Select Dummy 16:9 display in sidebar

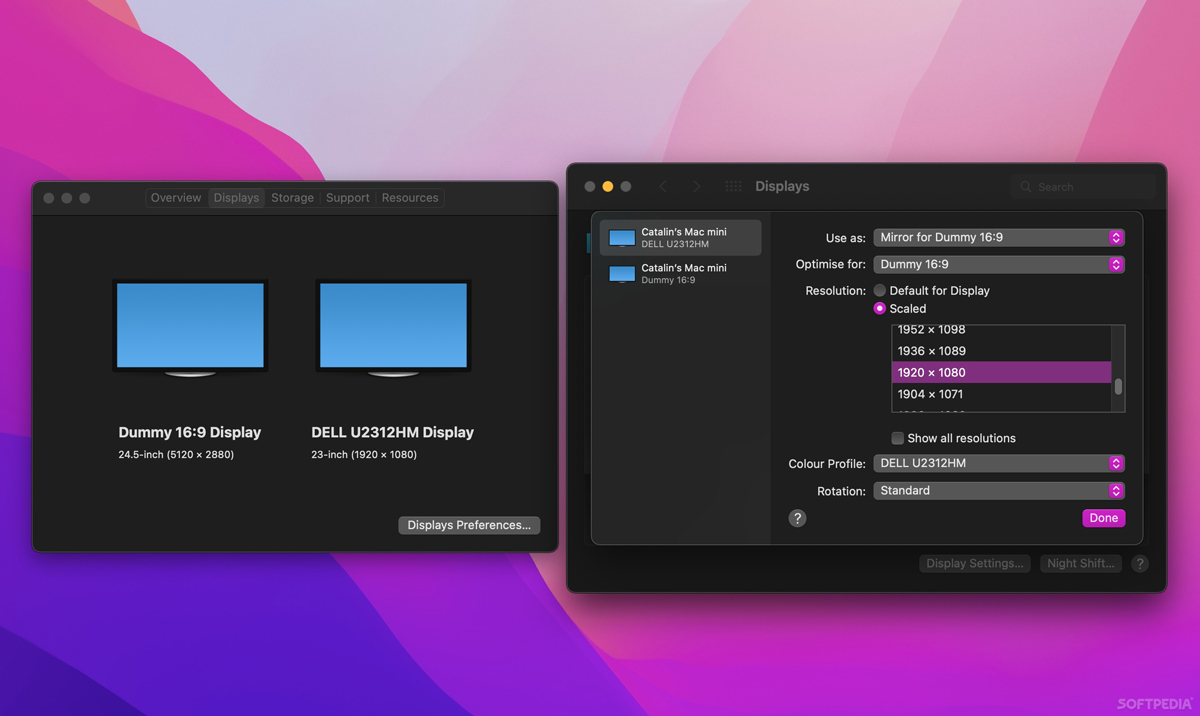681,274
